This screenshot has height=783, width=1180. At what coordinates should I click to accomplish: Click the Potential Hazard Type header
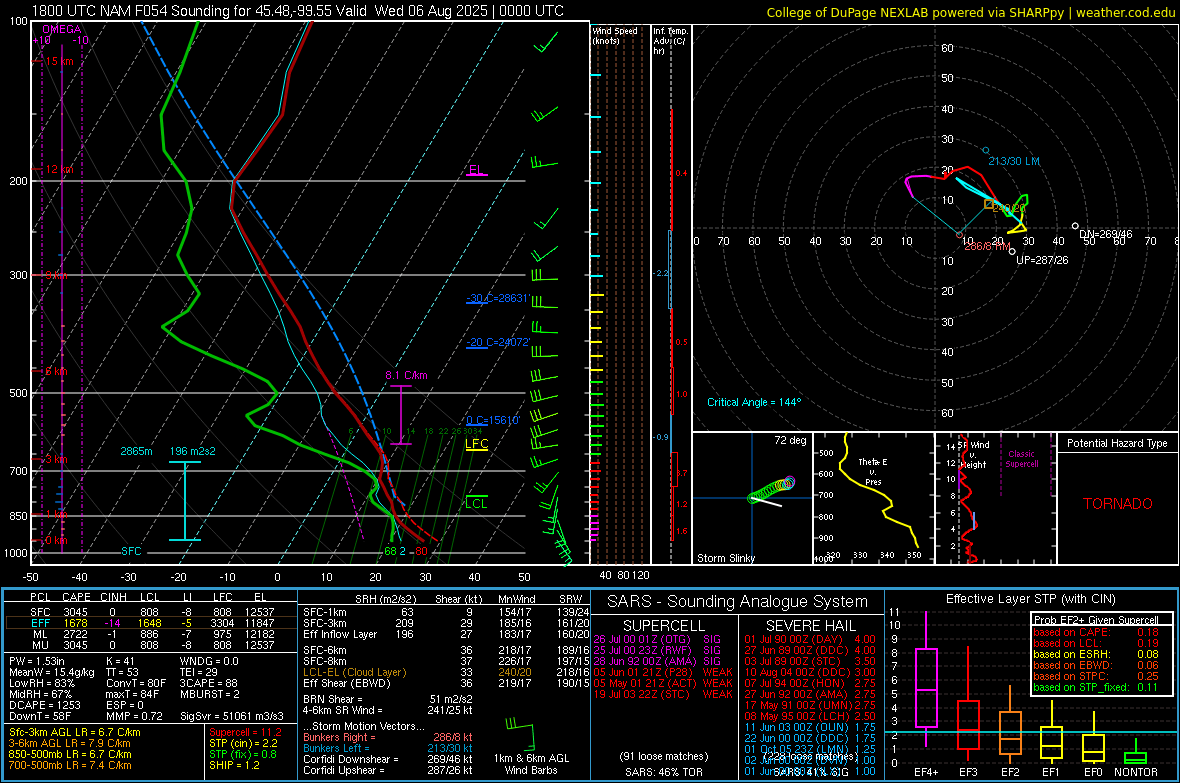(1117, 443)
